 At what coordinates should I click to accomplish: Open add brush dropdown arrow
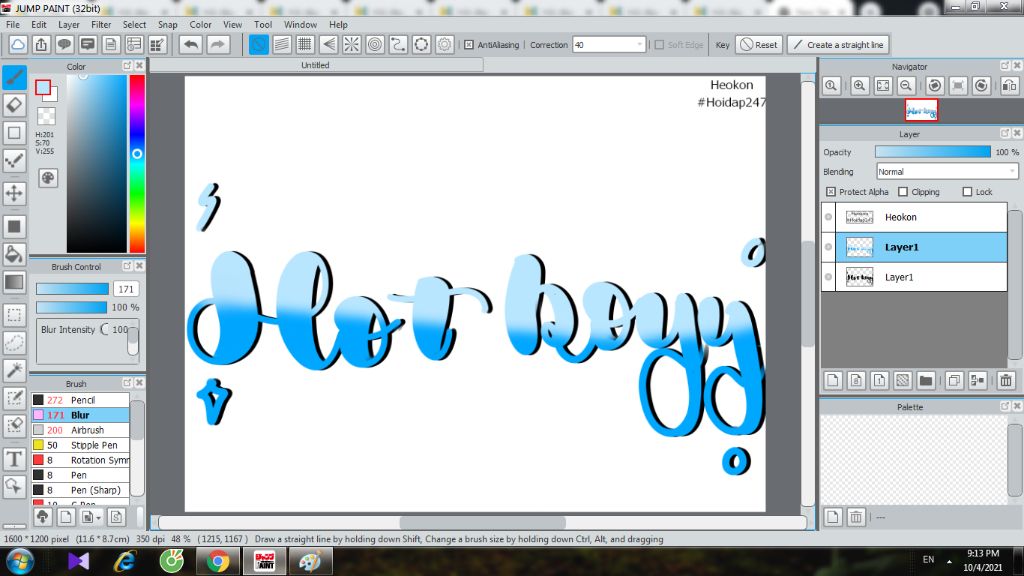[99, 518]
